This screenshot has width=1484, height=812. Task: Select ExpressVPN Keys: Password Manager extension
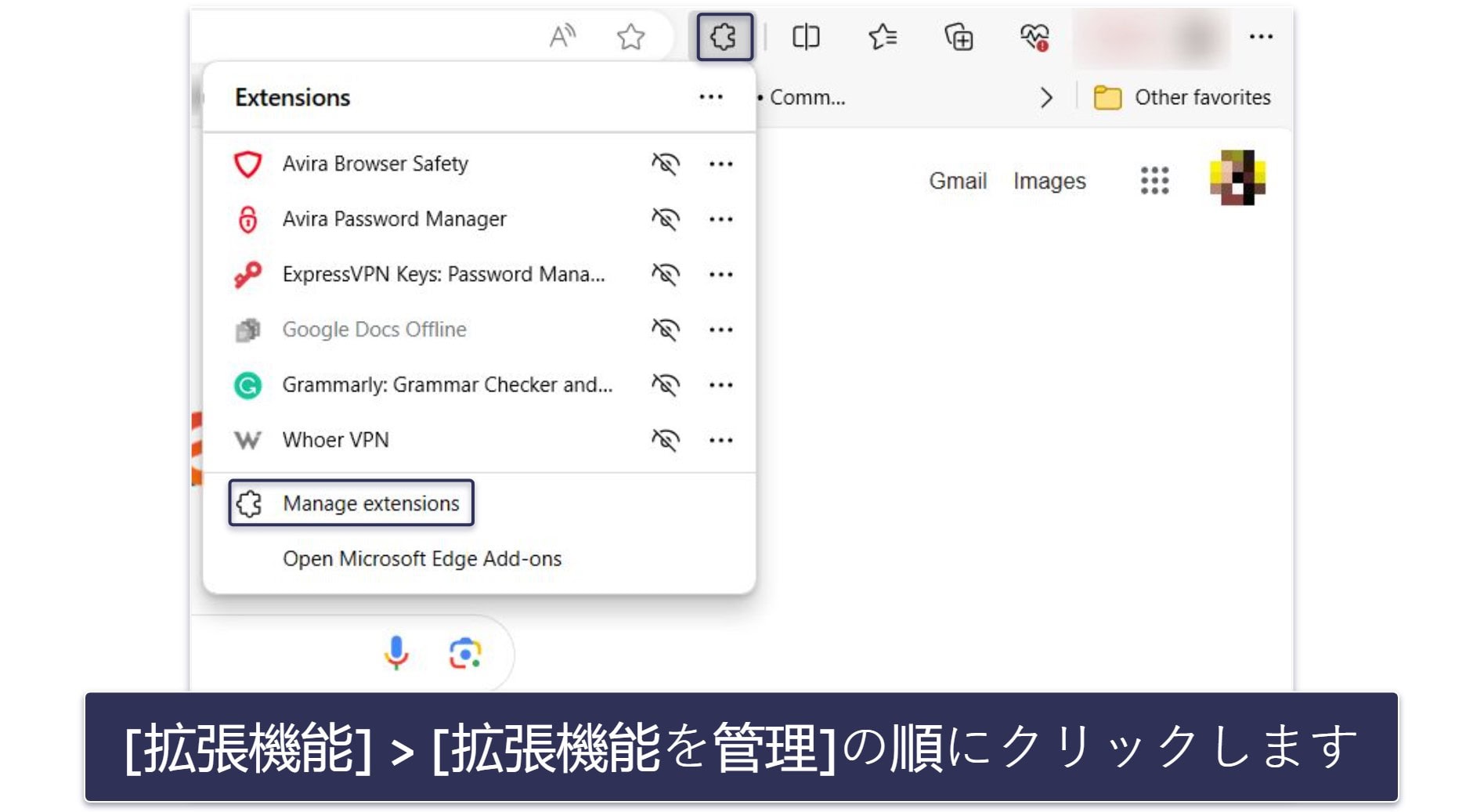point(443,274)
